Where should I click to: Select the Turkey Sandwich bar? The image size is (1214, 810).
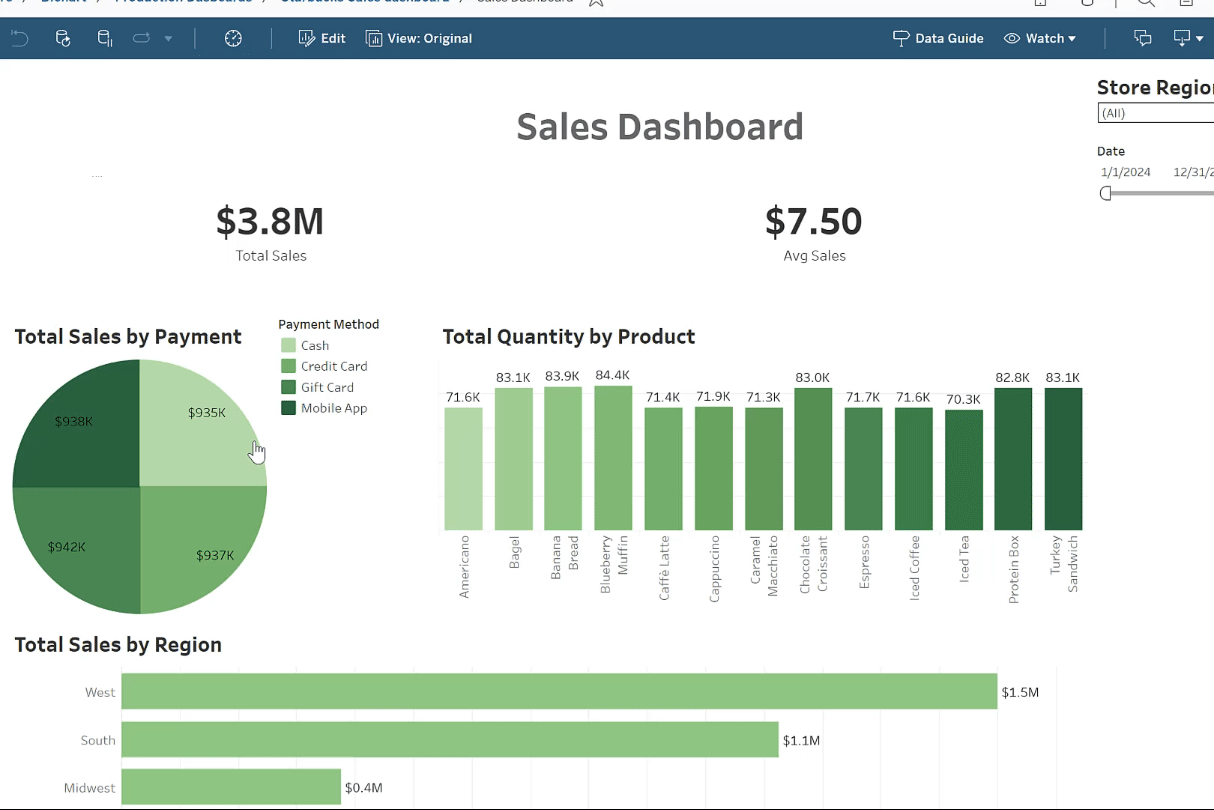[x=1063, y=459]
